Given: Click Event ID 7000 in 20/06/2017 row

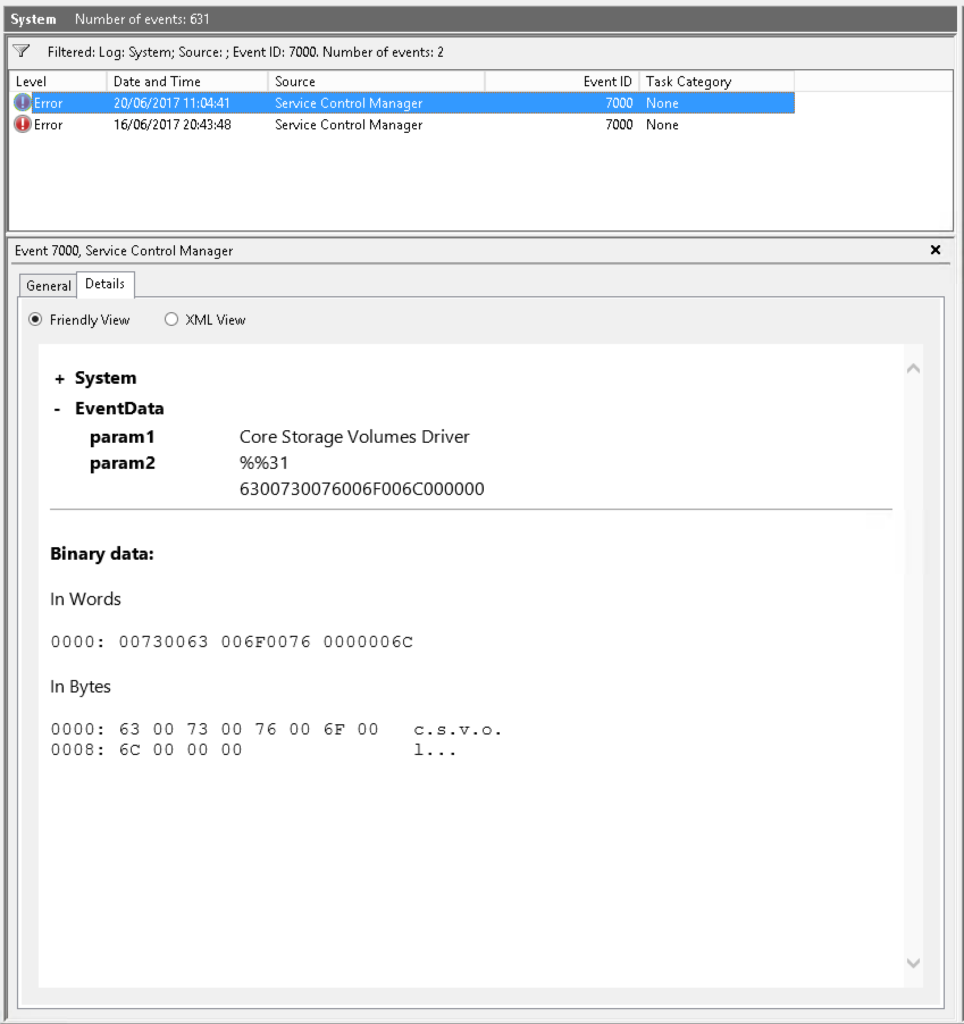Looking at the screenshot, I should tap(619, 103).
